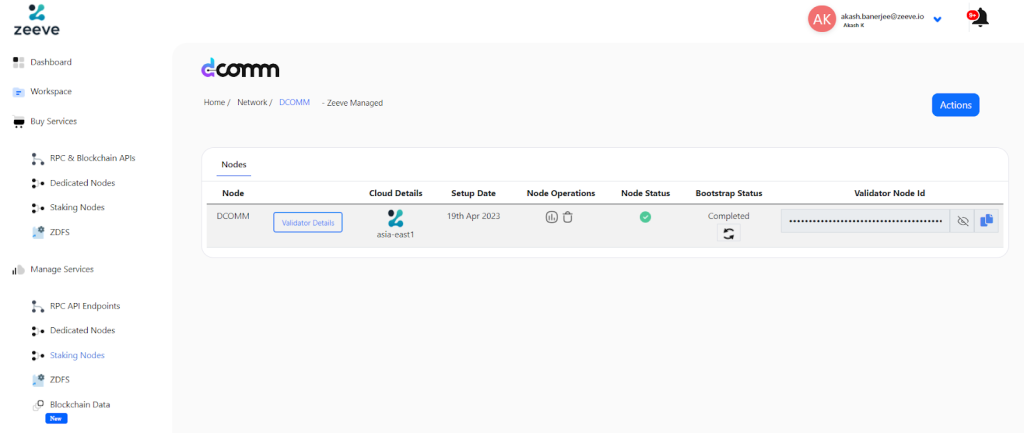Click the Manage Services chart icon

(x=19, y=270)
